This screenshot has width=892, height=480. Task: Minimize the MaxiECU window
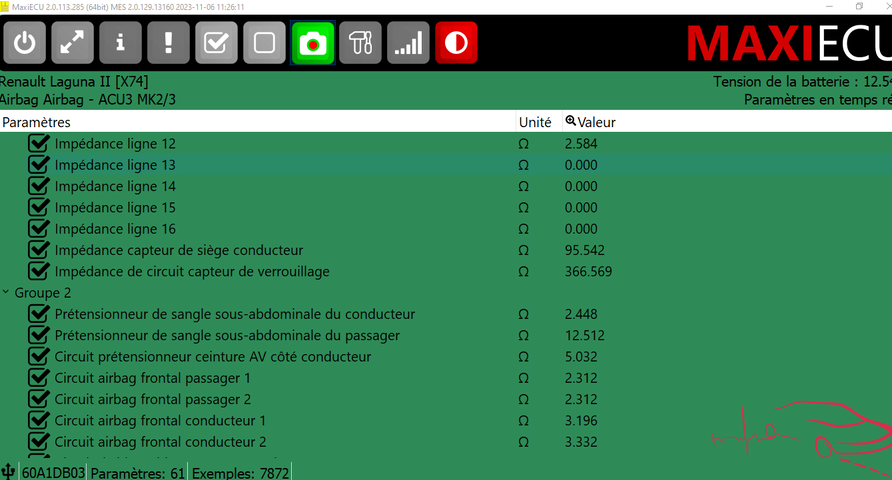[829, 6]
